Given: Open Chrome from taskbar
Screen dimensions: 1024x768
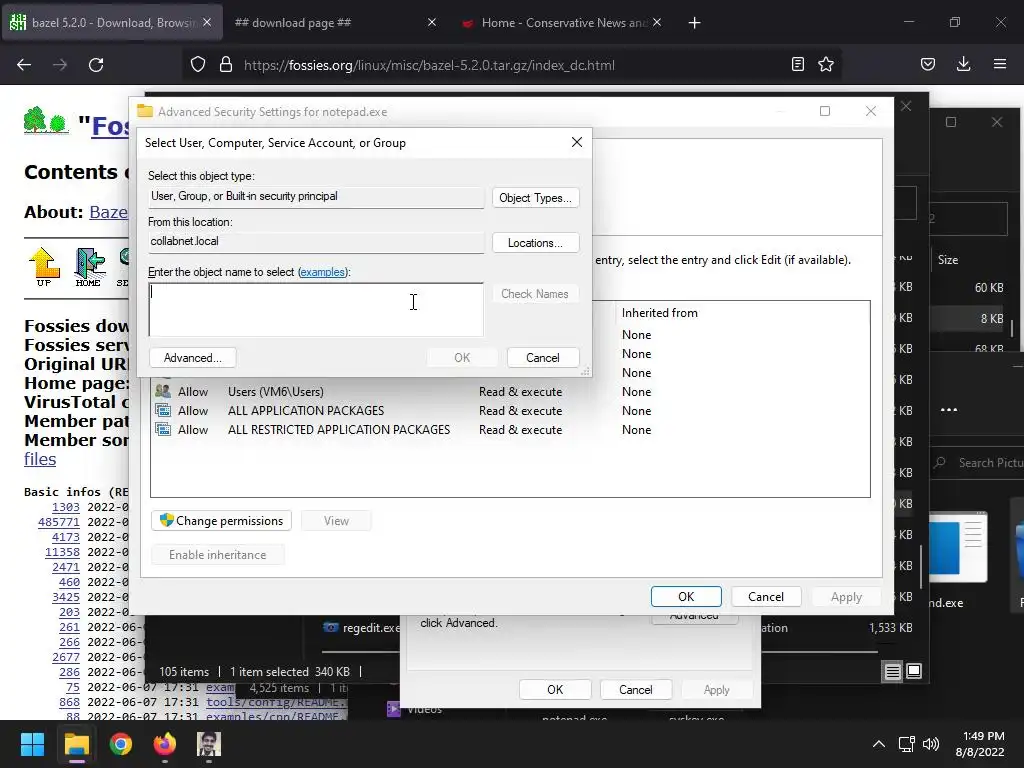Looking at the screenshot, I should [121, 744].
